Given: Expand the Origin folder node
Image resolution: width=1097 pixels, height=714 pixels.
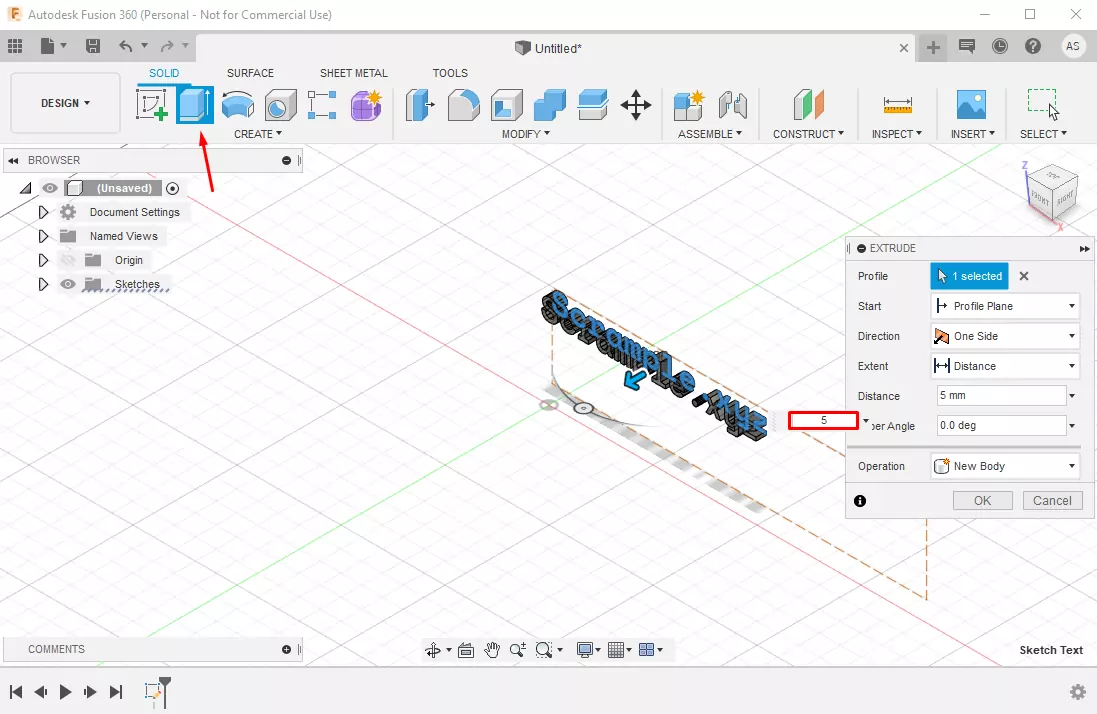Looking at the screenshot, I should 43,260.
